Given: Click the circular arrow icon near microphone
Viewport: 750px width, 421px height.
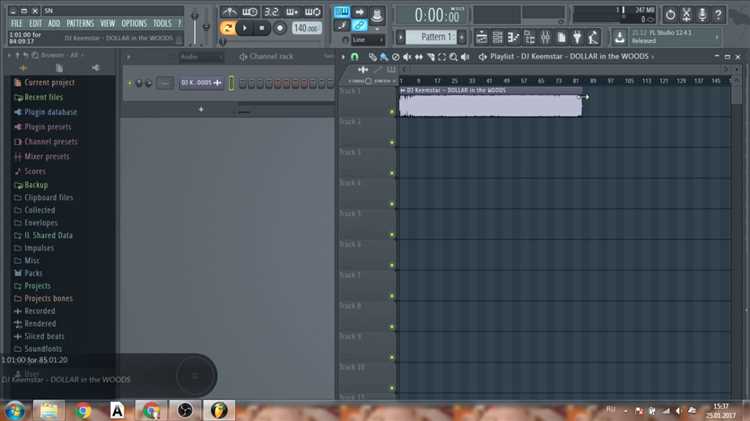Looking at the screenshot, I should point(671,15).
